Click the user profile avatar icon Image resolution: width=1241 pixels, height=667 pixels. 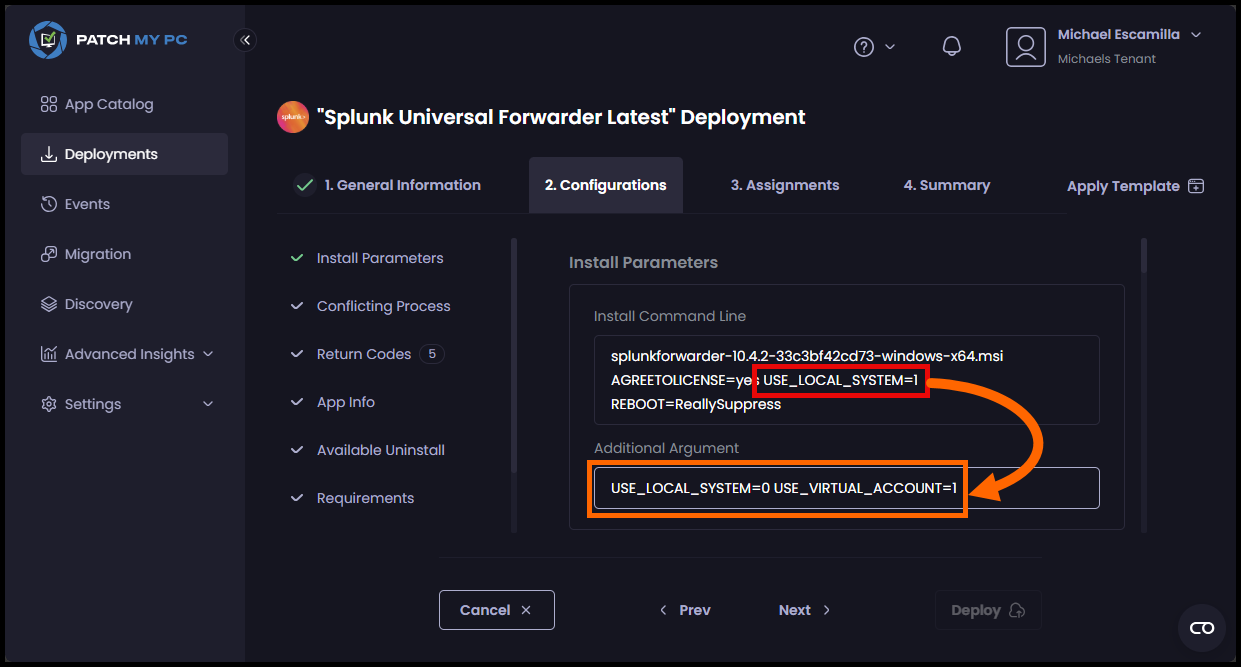1026,47
